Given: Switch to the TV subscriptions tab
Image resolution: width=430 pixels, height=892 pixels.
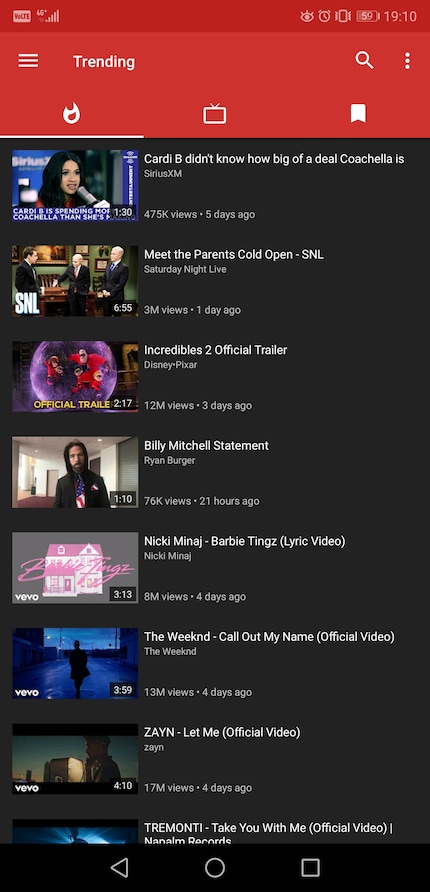Looking at the screenshot, I should tap(214, 114).
